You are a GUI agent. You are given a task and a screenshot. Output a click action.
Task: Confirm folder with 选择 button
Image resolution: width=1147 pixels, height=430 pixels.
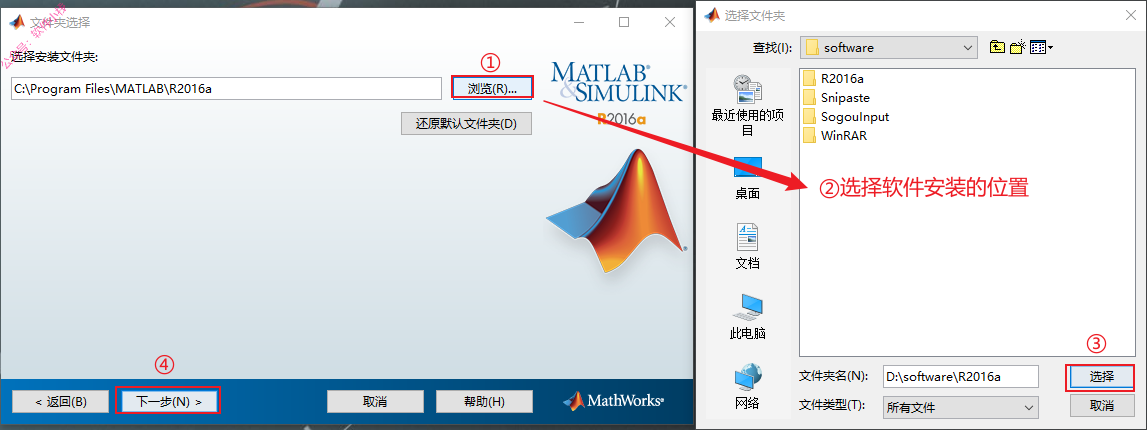pos(1102,377)
